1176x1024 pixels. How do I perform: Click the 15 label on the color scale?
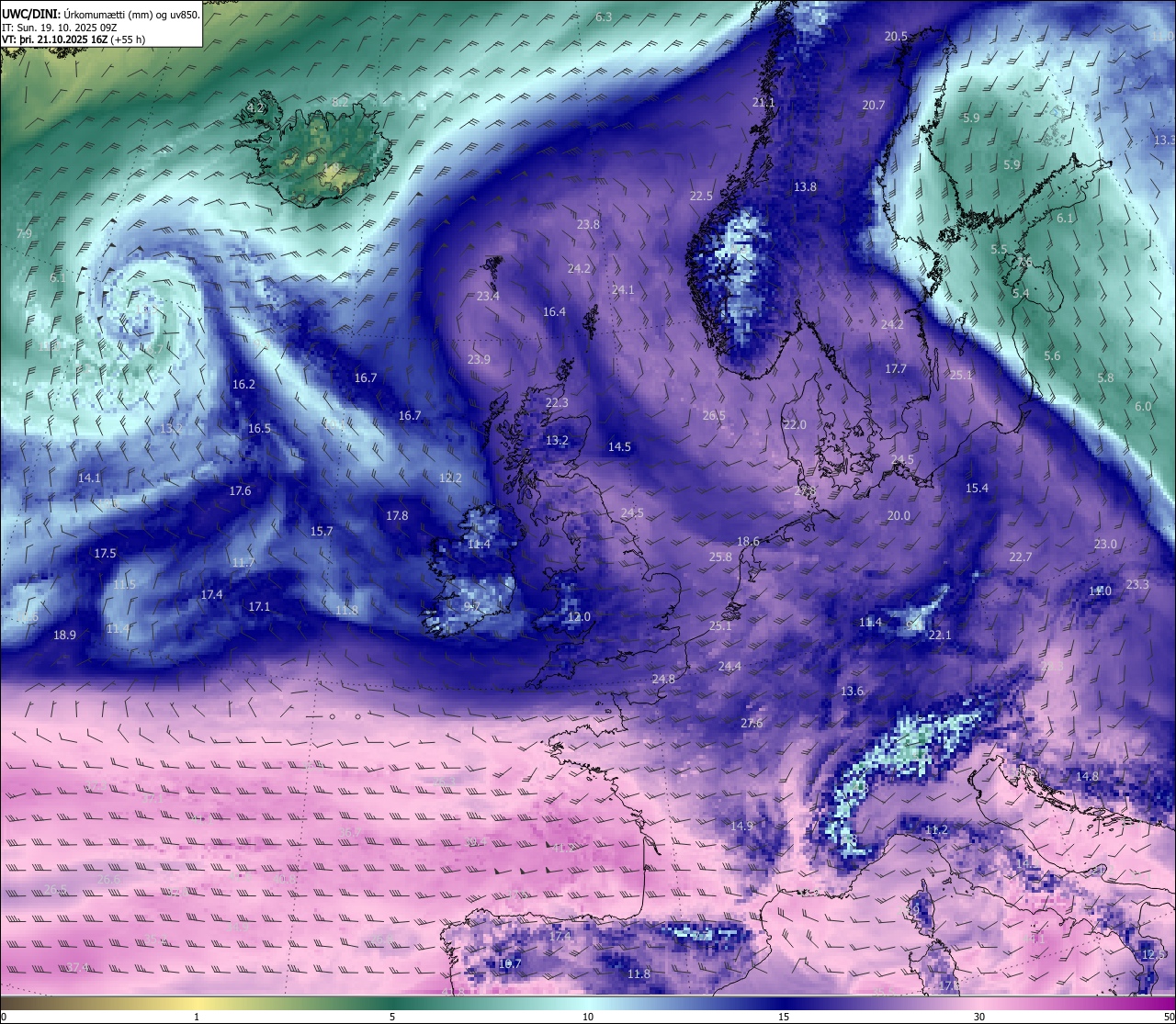tap(784, 1017)
